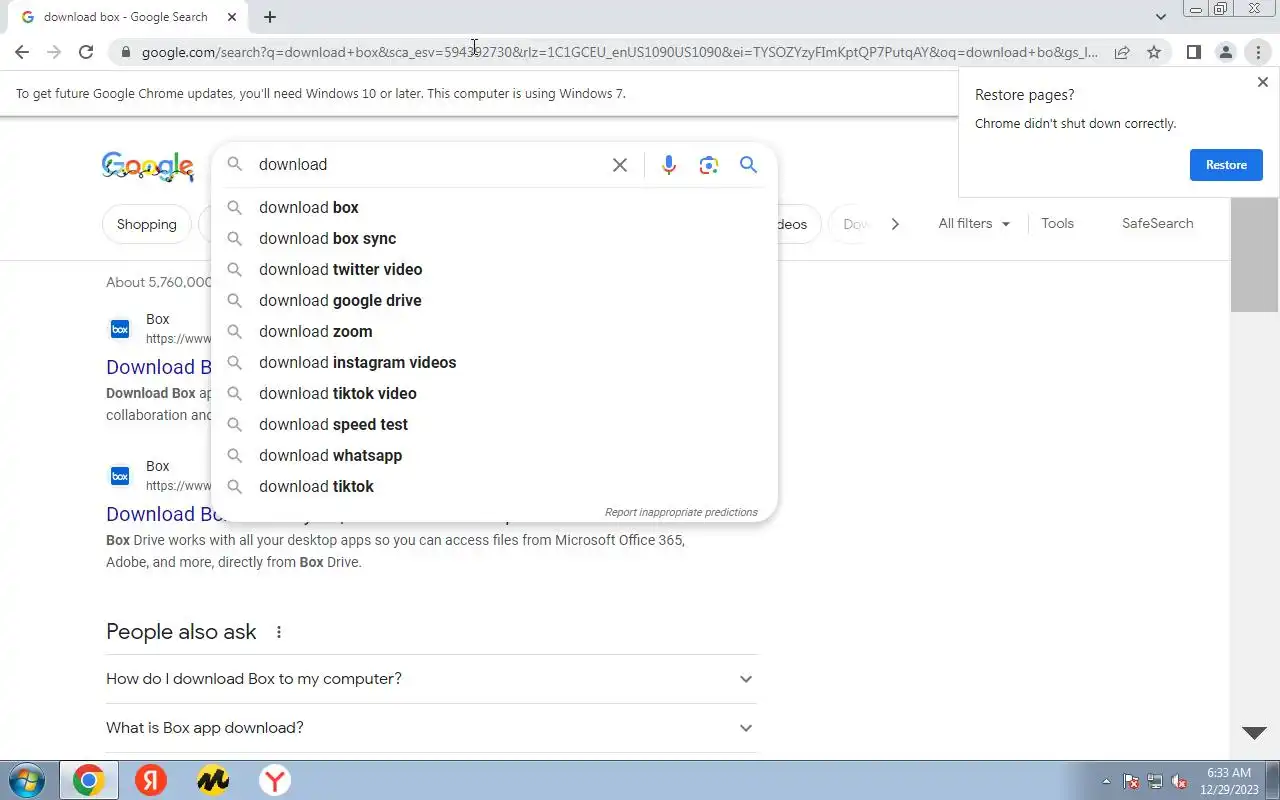Click the Restore button
The width and height of the screenshot is (1280, 800).
1226,165
